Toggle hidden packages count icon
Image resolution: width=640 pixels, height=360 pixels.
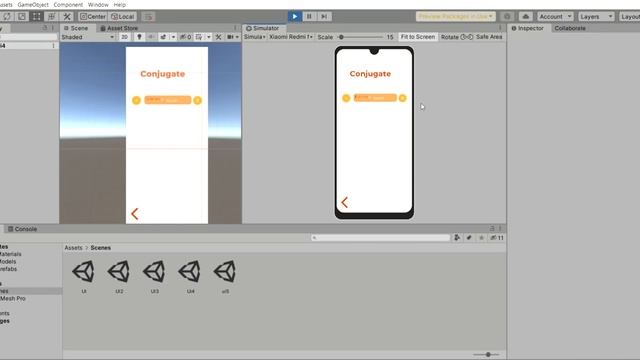tap(497, 238)
